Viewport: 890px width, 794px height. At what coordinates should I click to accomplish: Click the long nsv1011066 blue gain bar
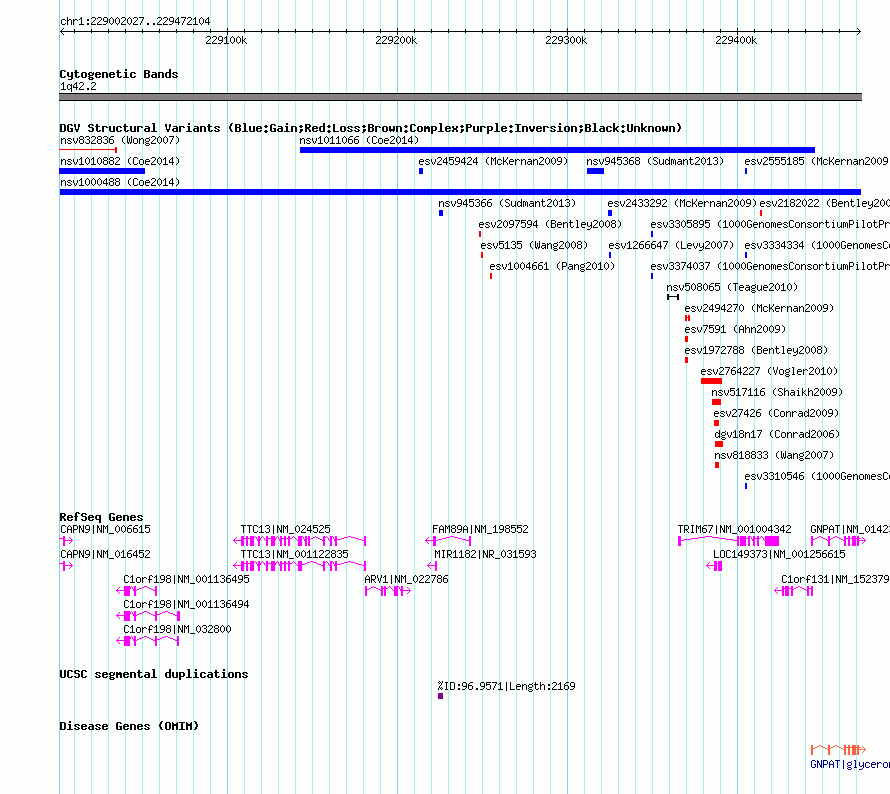(x=557, y=150)
